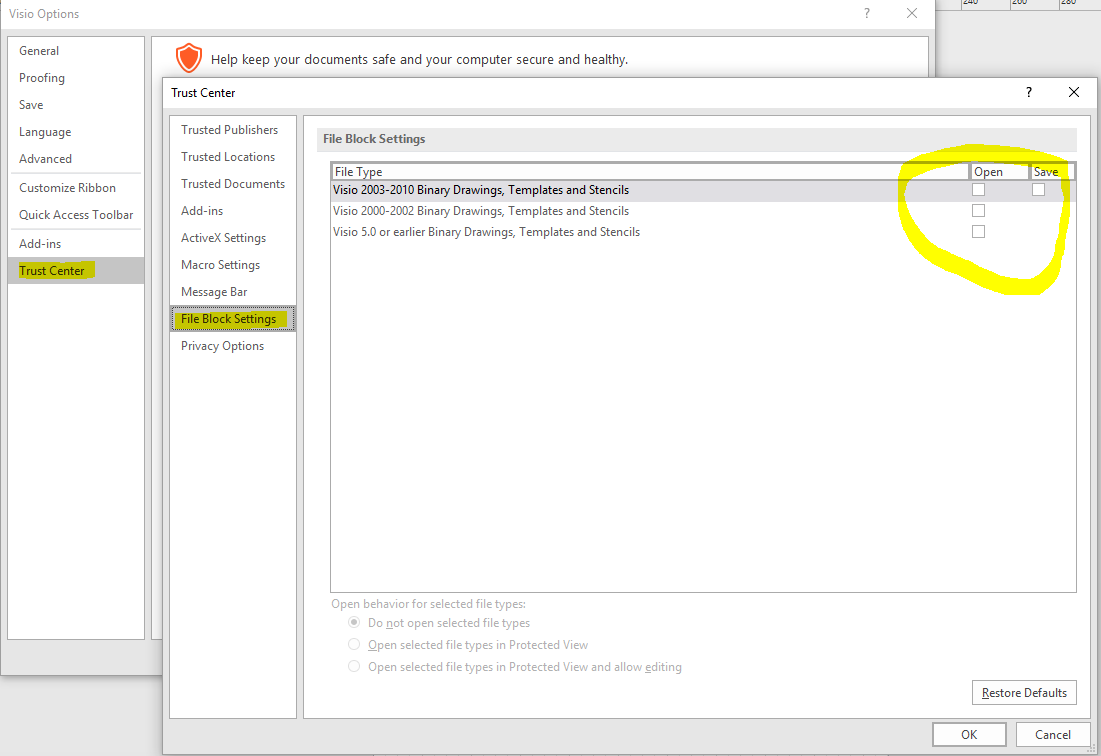Go to Language in Visio Options
The height and width of the screenshot is (756, 1101).
[x=76, y=132]
